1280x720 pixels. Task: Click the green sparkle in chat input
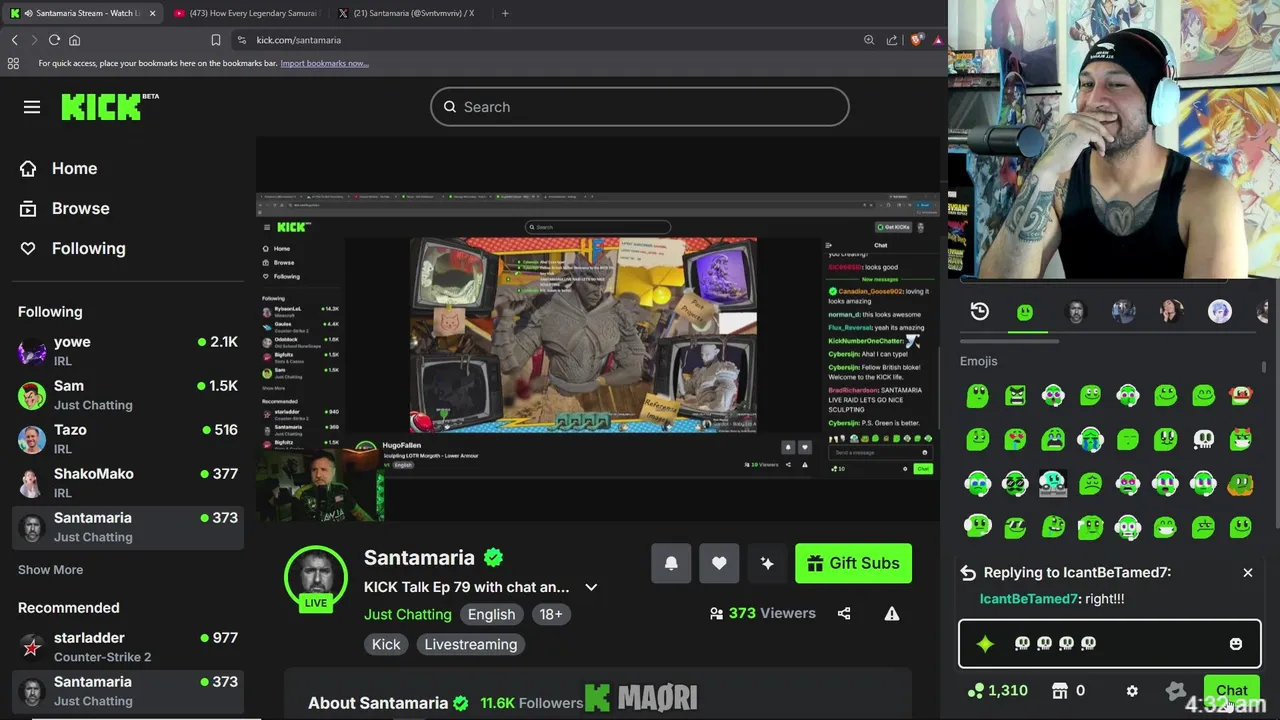985,644
